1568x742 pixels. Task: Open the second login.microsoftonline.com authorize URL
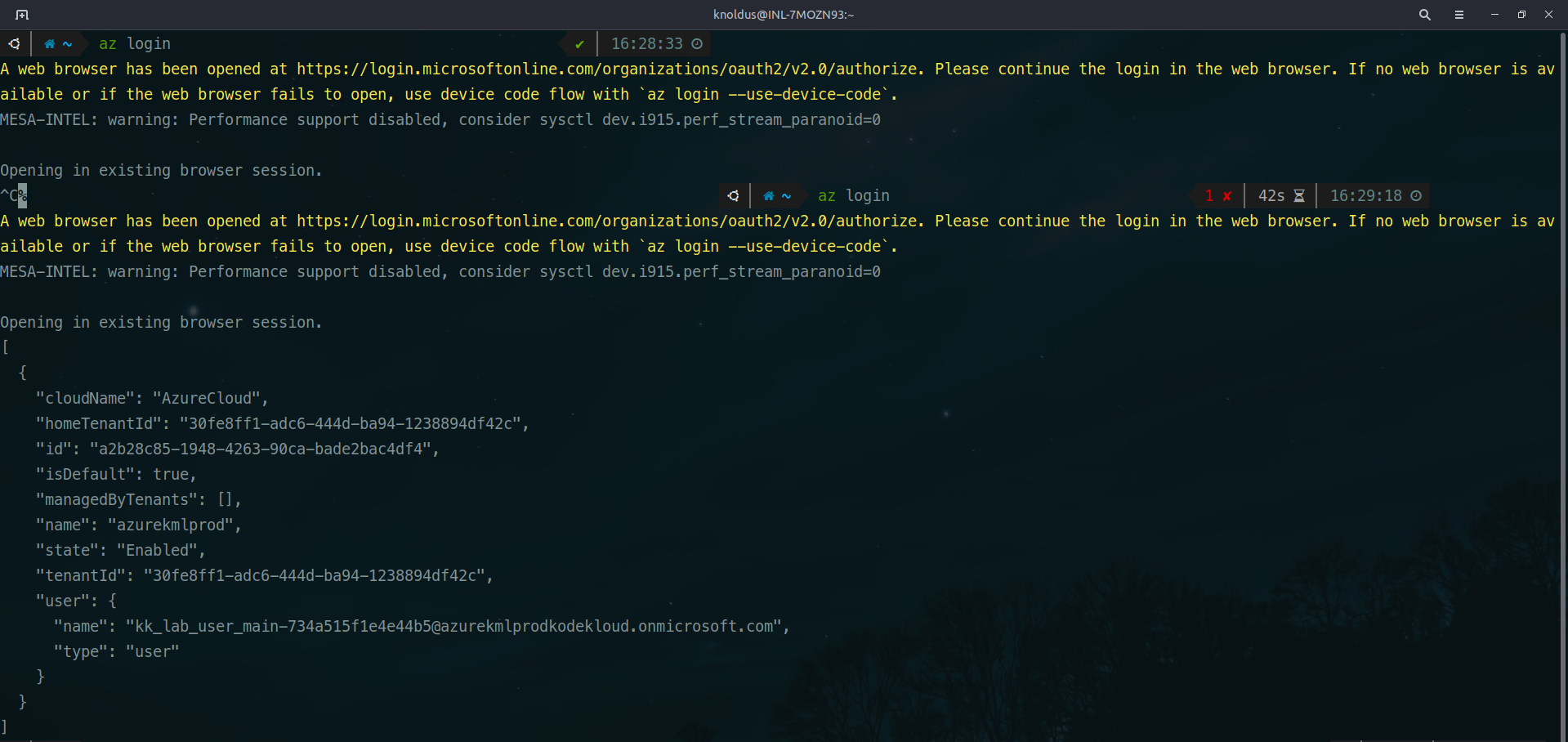tap(610, 221)
